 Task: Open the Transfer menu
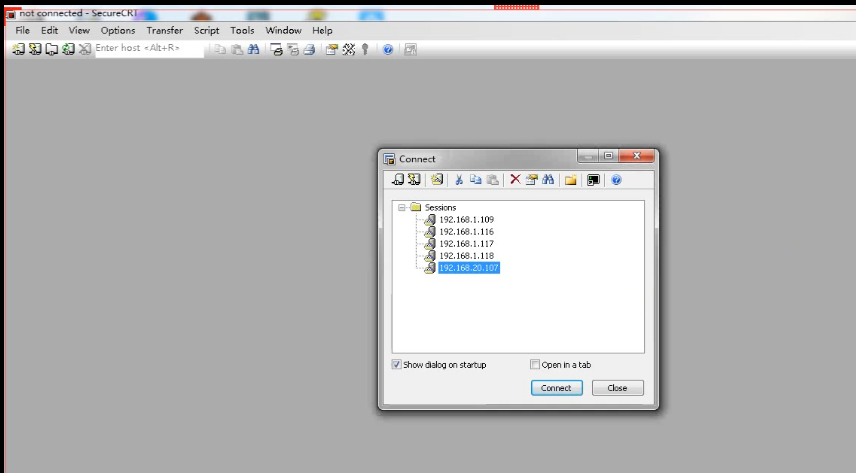tap(165, 31)
